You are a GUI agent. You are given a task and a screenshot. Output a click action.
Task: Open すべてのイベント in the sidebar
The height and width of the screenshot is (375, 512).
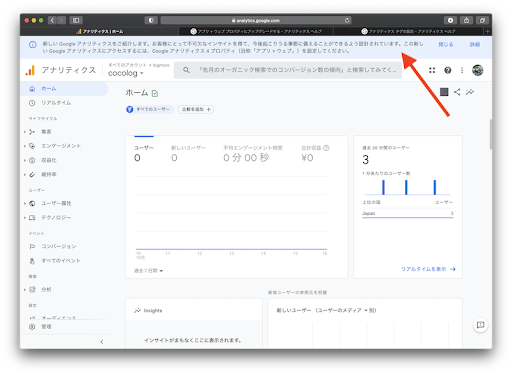[x=61, y=261]
